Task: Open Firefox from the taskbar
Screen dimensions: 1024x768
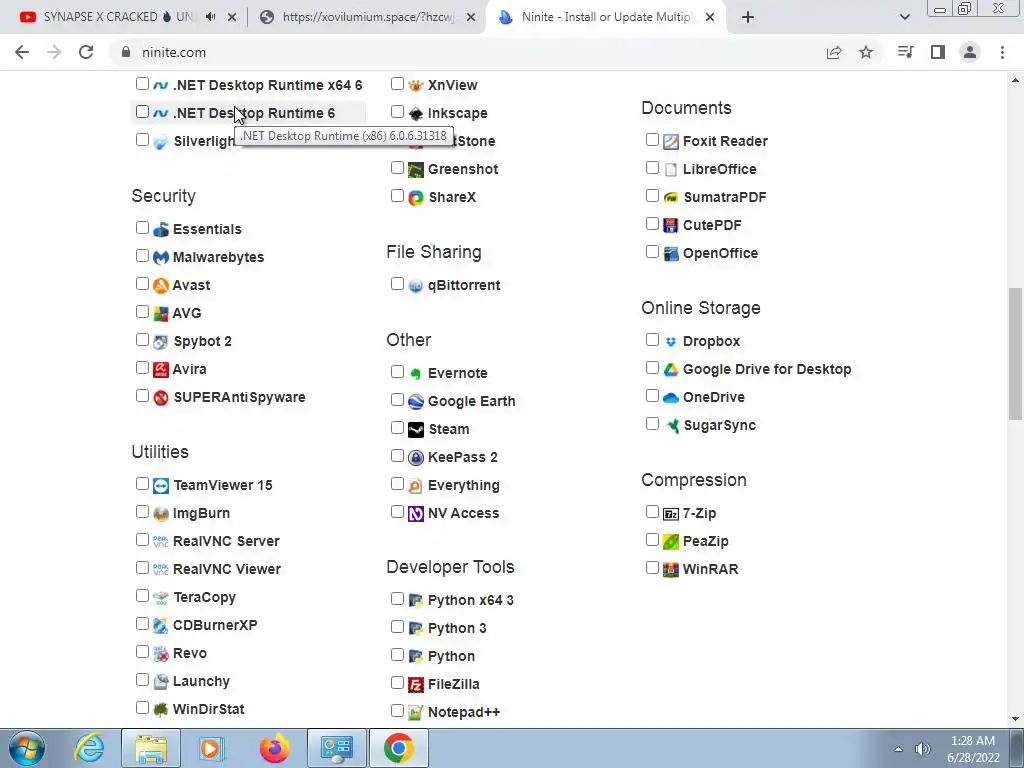Action: click(x=274, y=748)
